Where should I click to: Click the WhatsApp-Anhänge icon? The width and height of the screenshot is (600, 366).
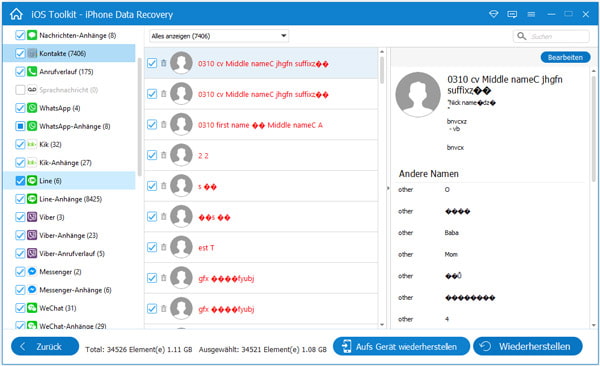tap(32, 126)
